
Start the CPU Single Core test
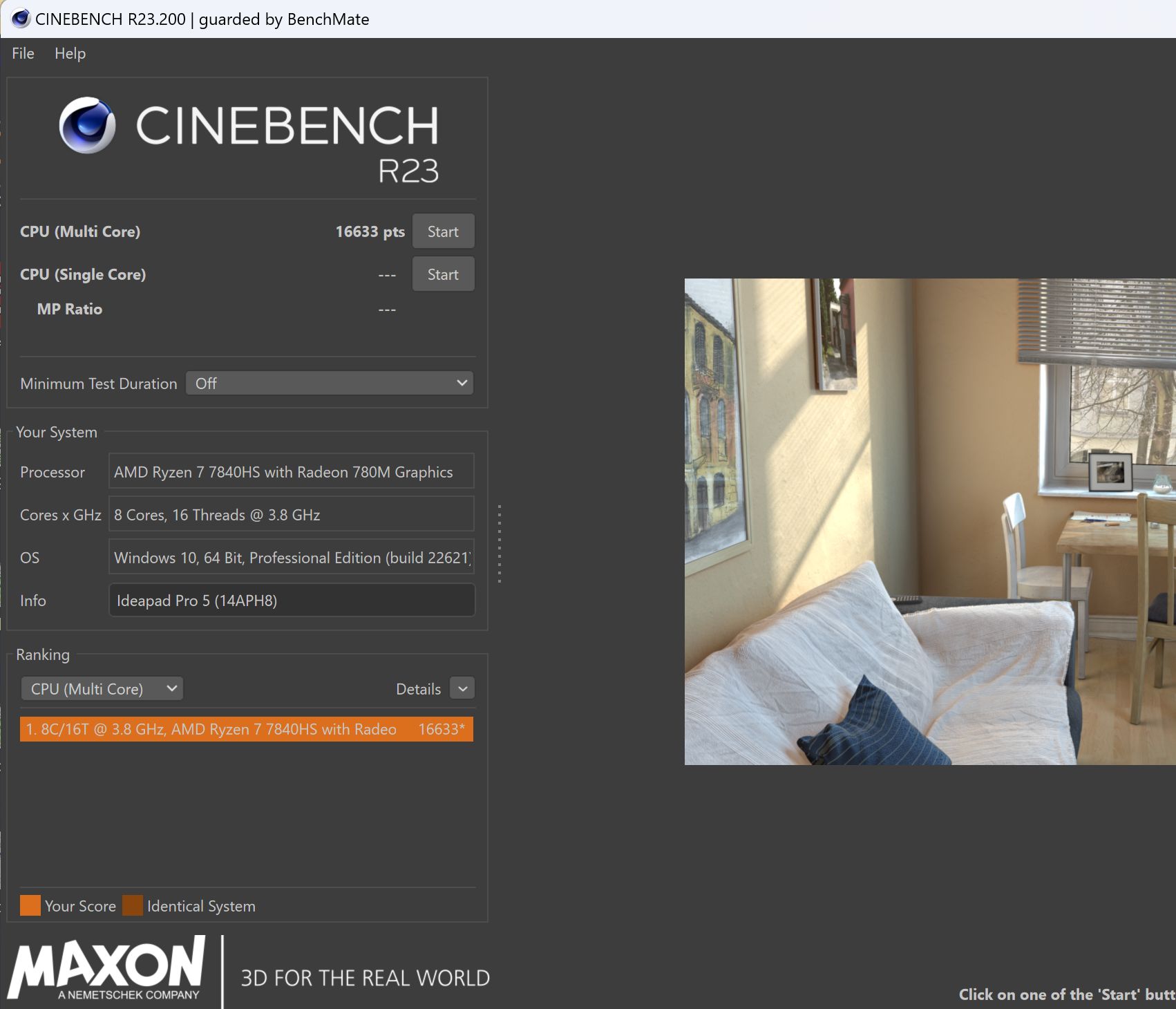[443, 274]
